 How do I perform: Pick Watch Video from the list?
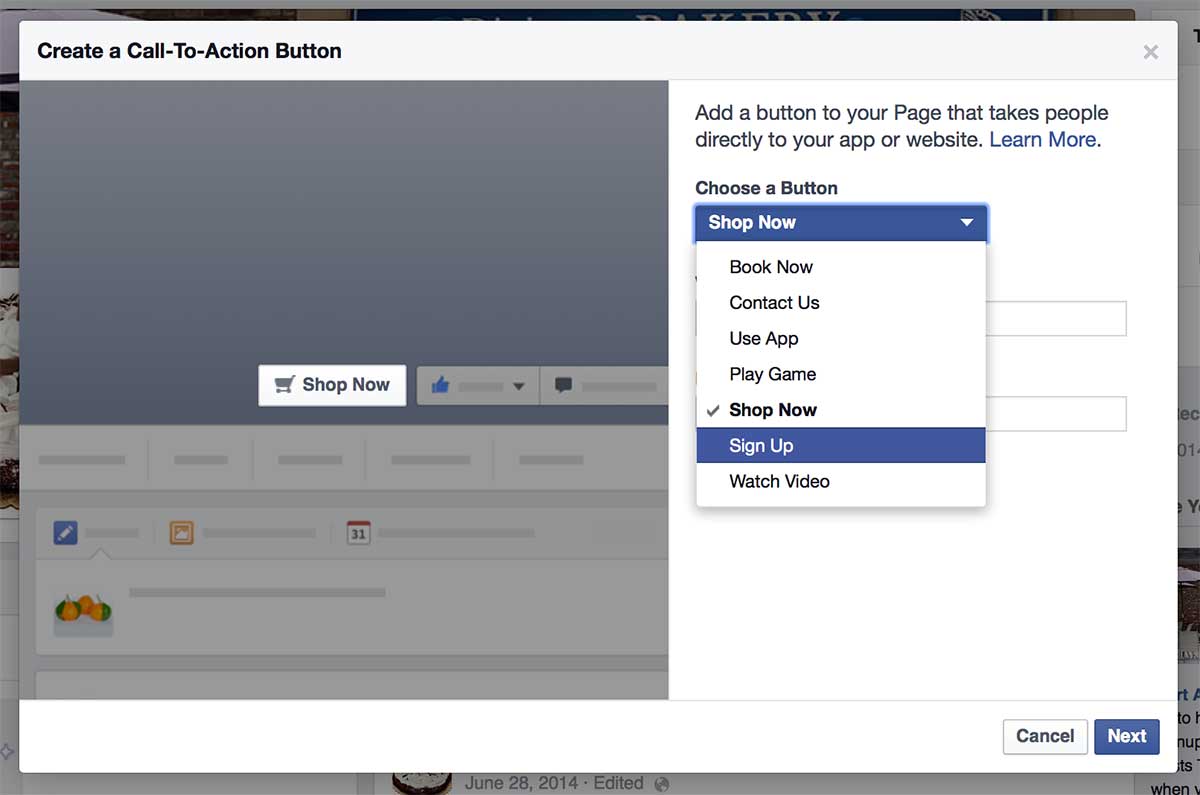pos(841,481)
